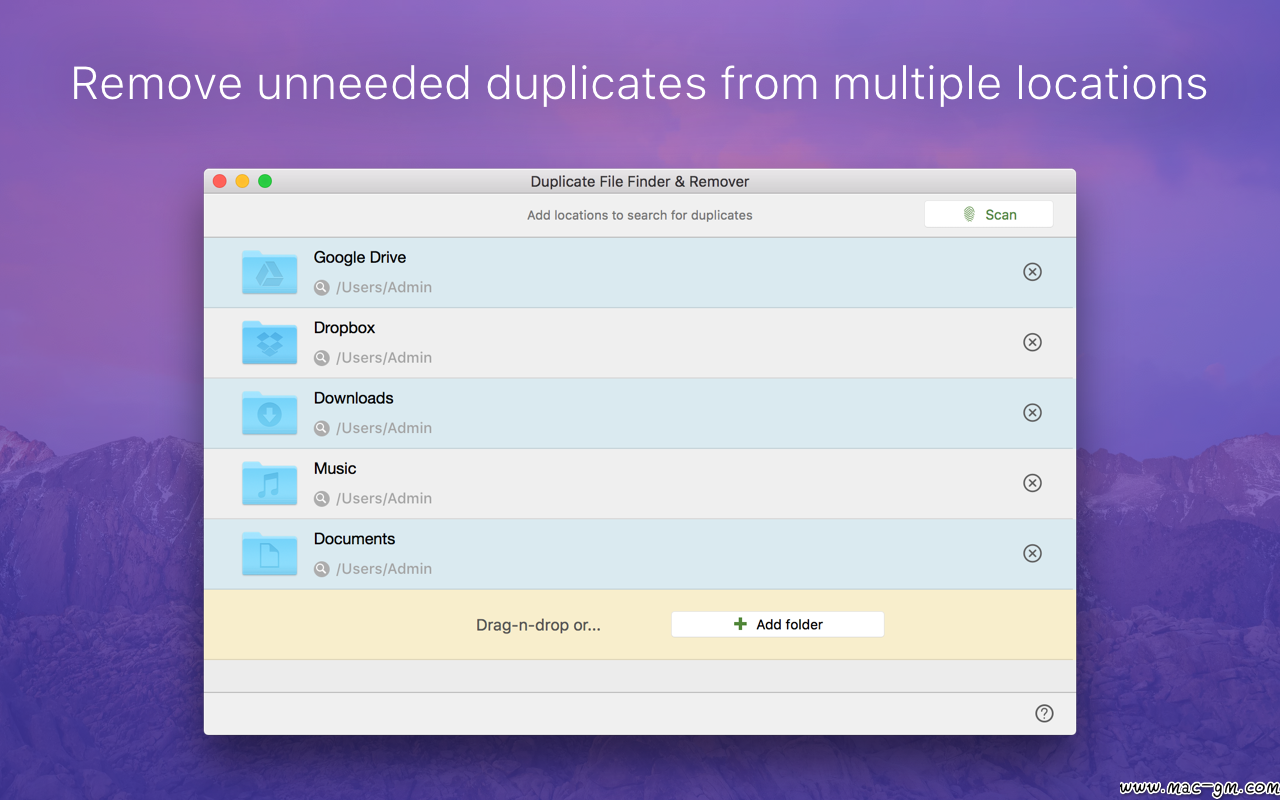Click the "Dropbox" name text
This screenshot has width=1280, height=800.
pos(344,328)
